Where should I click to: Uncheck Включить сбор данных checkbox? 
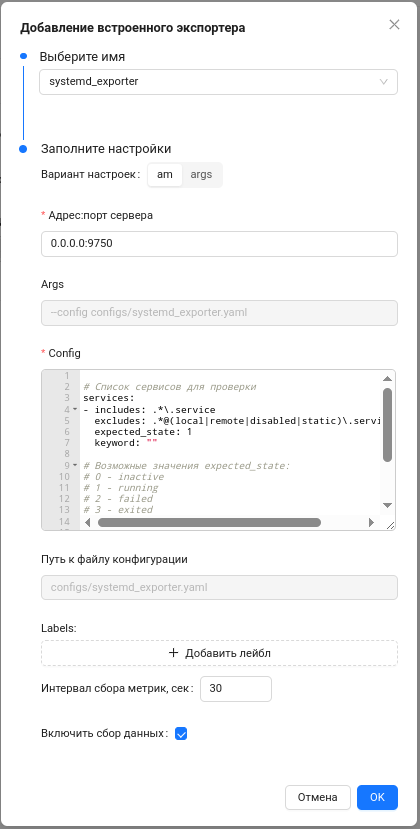(181, 734)
